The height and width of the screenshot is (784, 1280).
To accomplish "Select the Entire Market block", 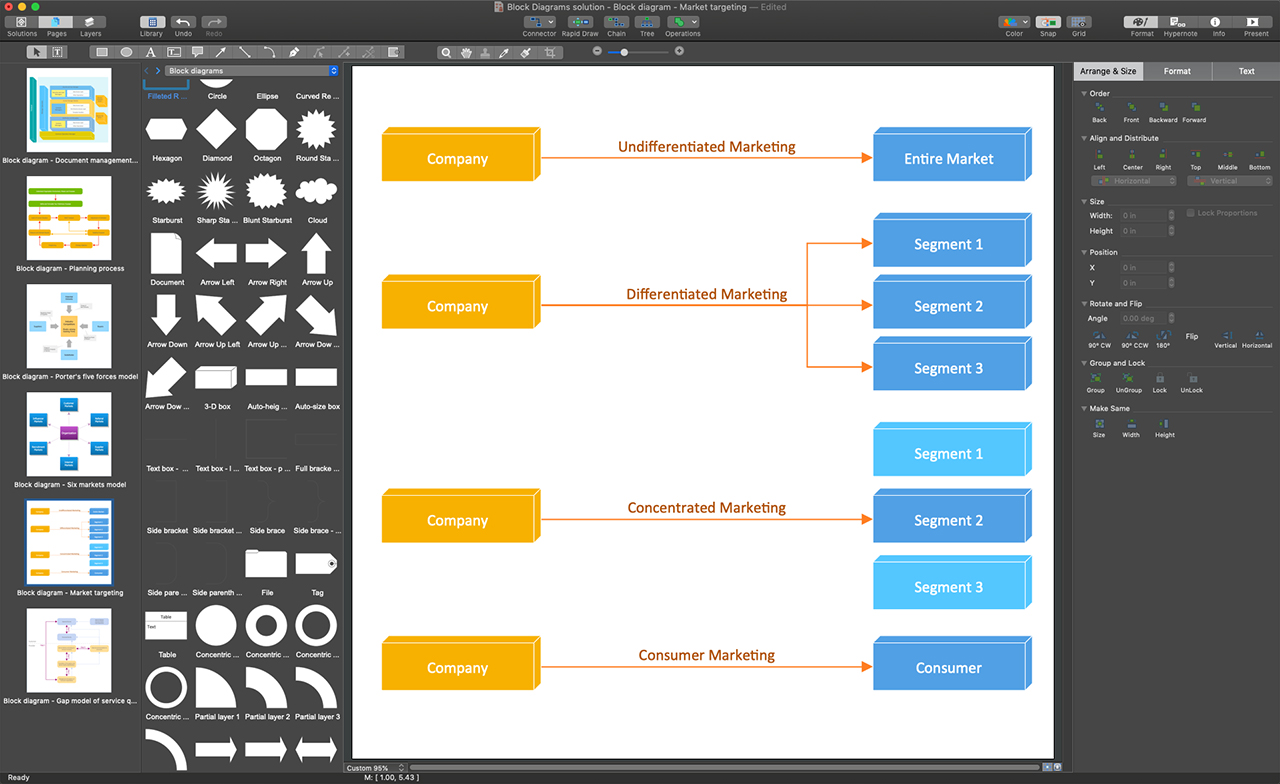I will pyautogui.click(x=952, y=154).
